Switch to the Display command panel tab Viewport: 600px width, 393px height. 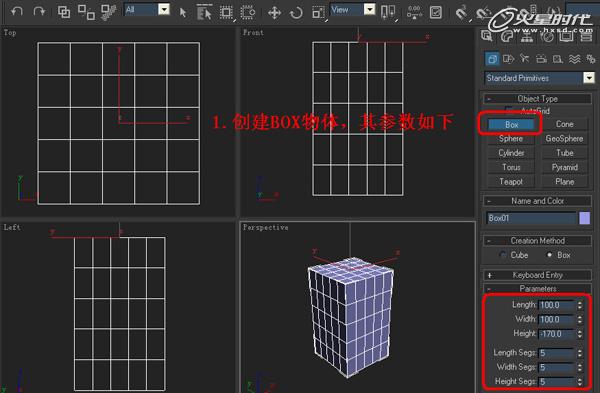(x=566, y=36)
